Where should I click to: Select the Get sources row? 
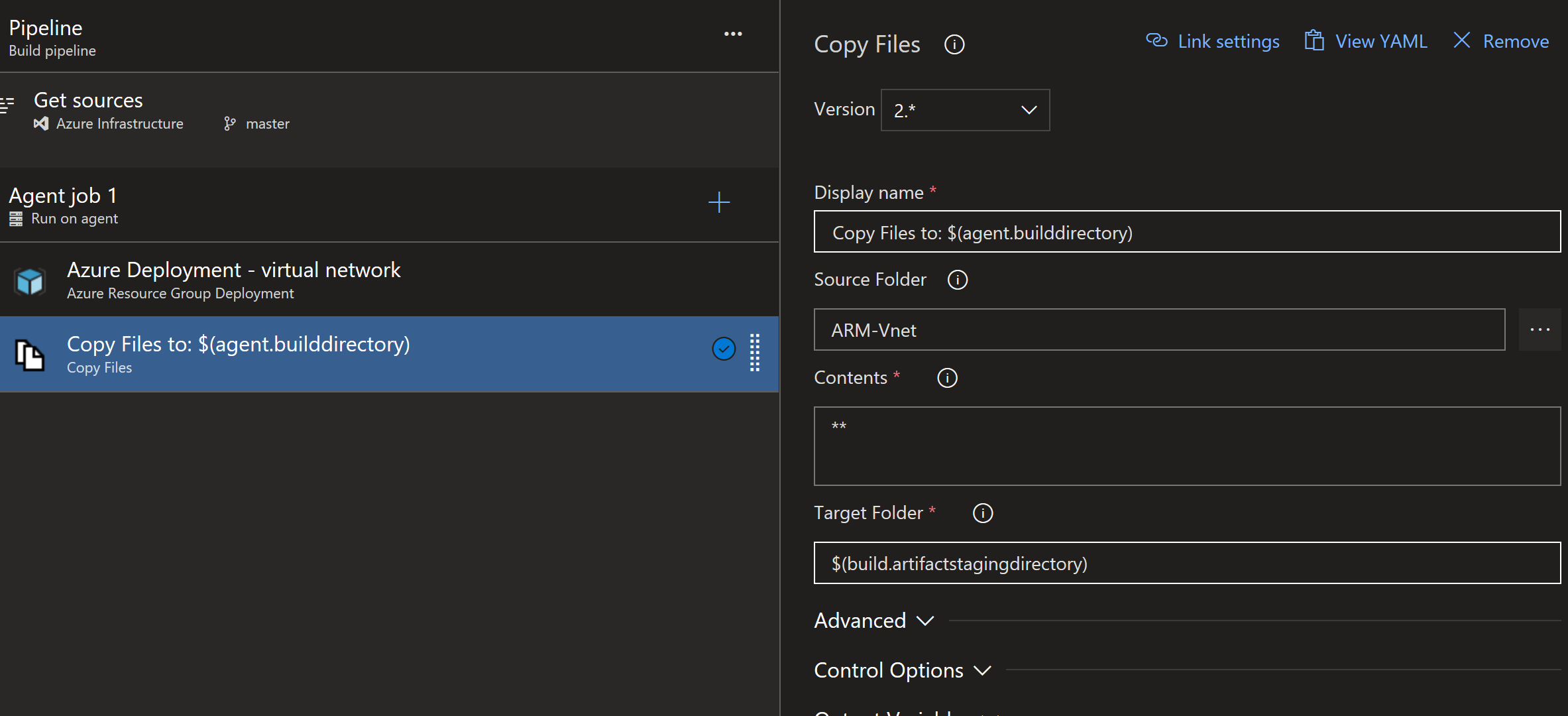point(389,120)
